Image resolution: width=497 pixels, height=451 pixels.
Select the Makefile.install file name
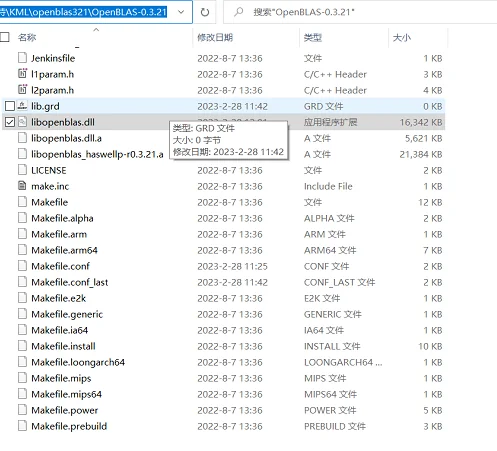tap(63, 346)
